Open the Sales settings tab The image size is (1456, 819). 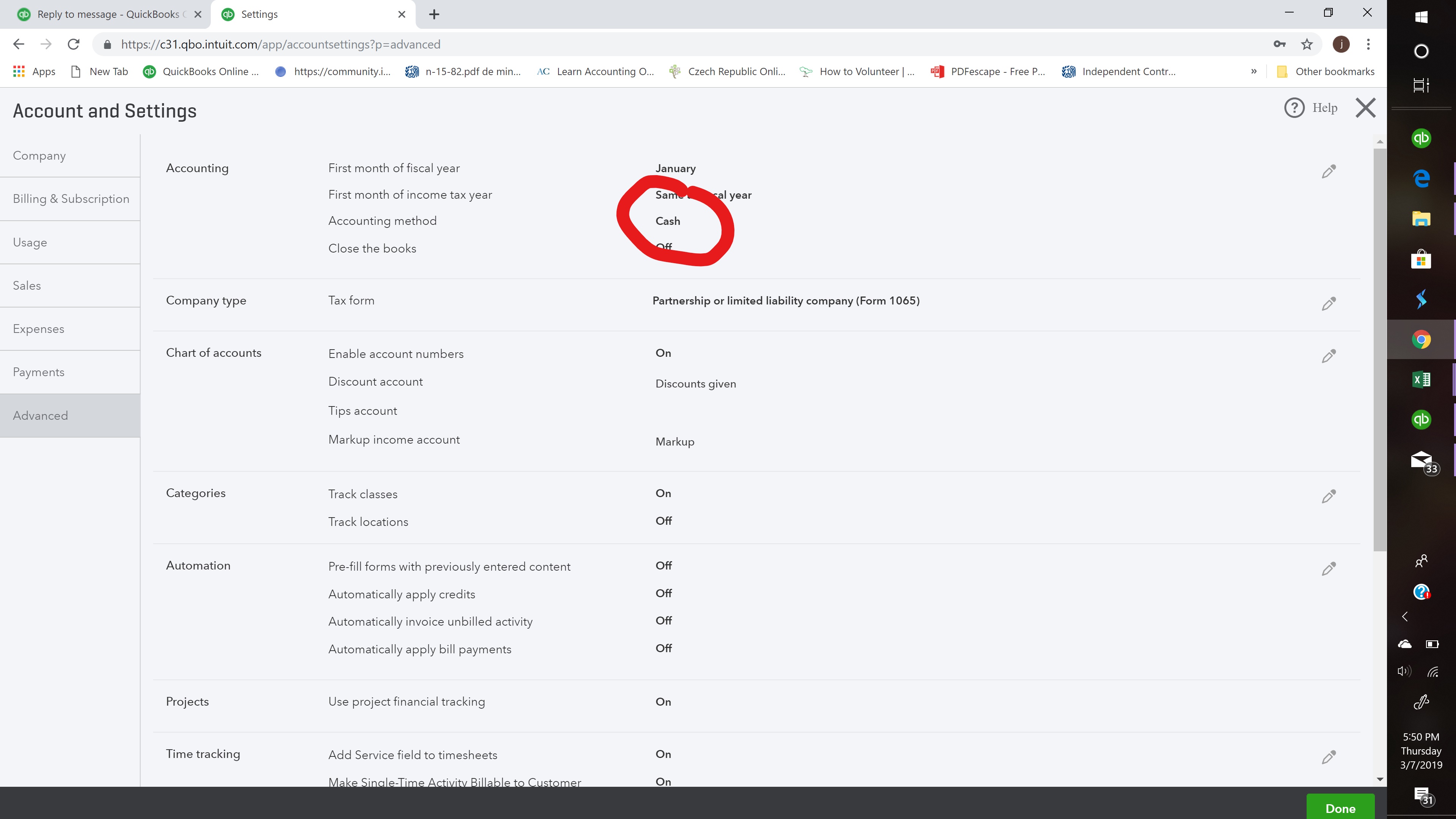pos(26,285)
